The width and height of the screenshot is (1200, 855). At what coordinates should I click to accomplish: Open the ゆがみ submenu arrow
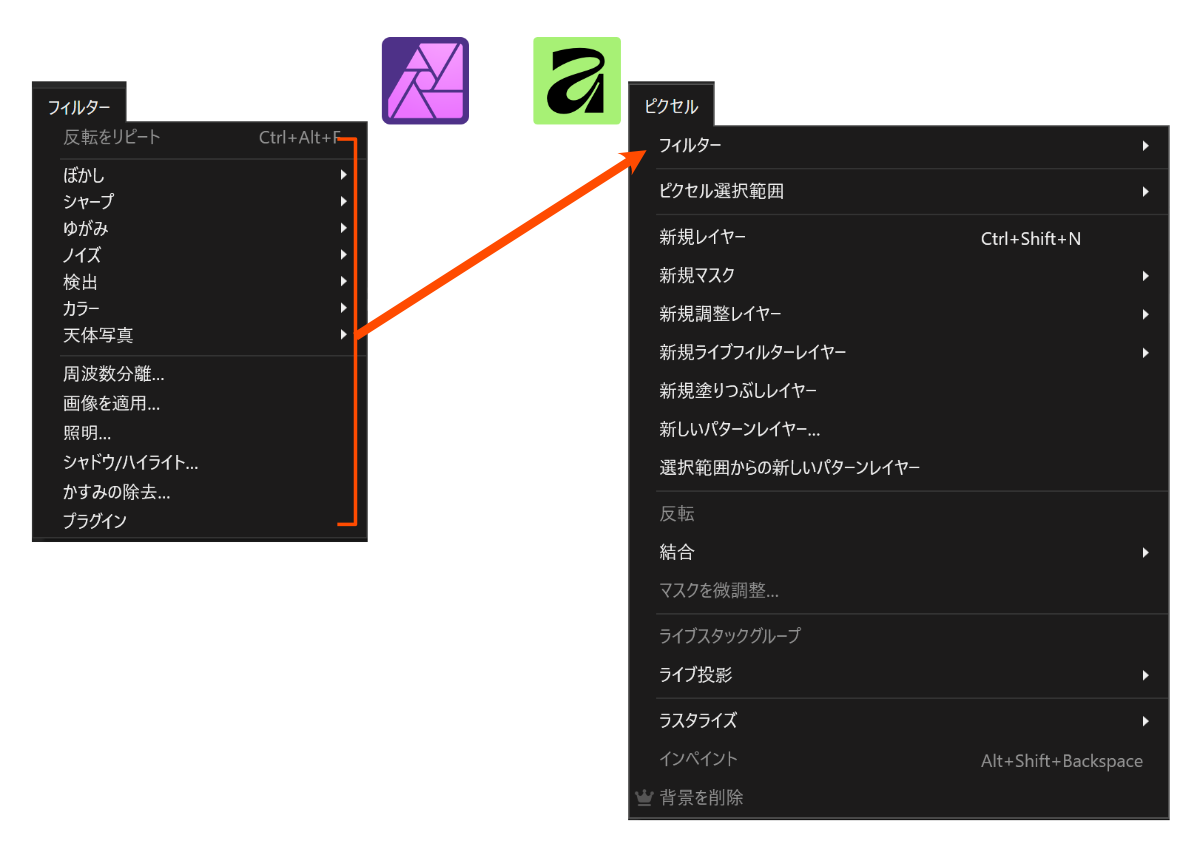click(x=344, y=228)
